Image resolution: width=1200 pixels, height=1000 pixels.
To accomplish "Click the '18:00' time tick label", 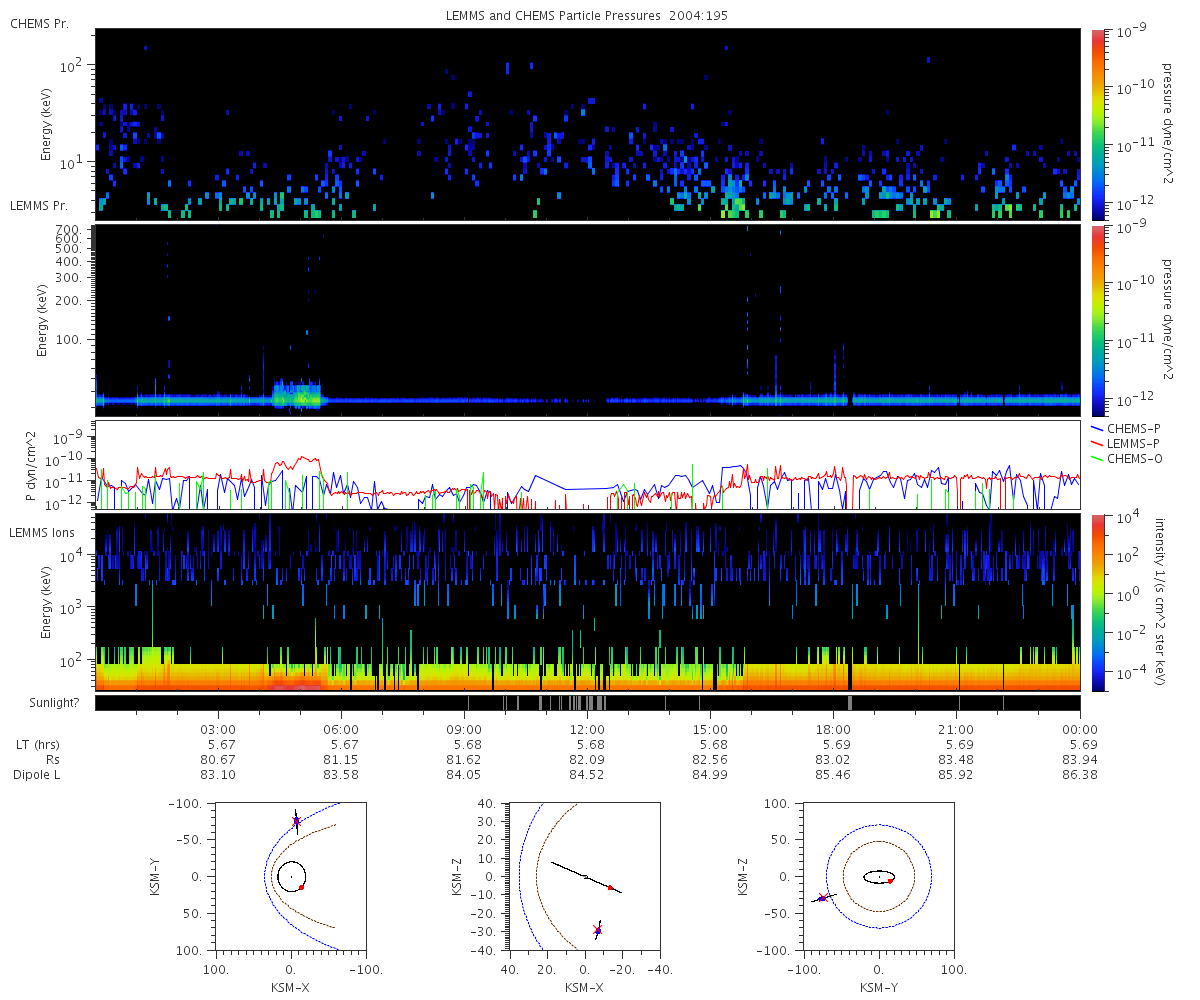I will tap(834, 731).
